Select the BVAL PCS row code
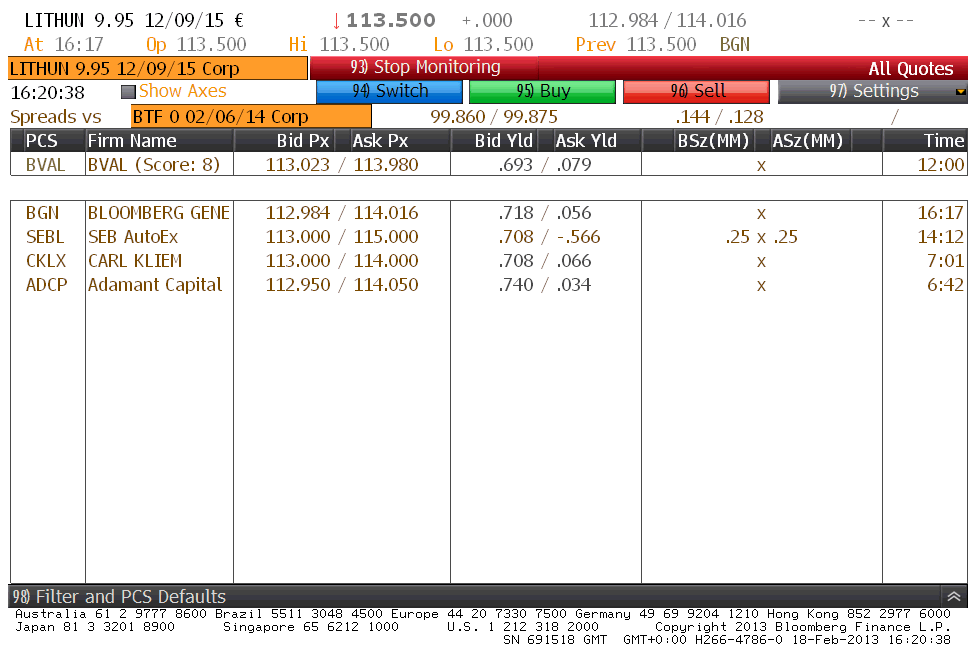Screen dimensions: 976x661 (x=45, y=165)
